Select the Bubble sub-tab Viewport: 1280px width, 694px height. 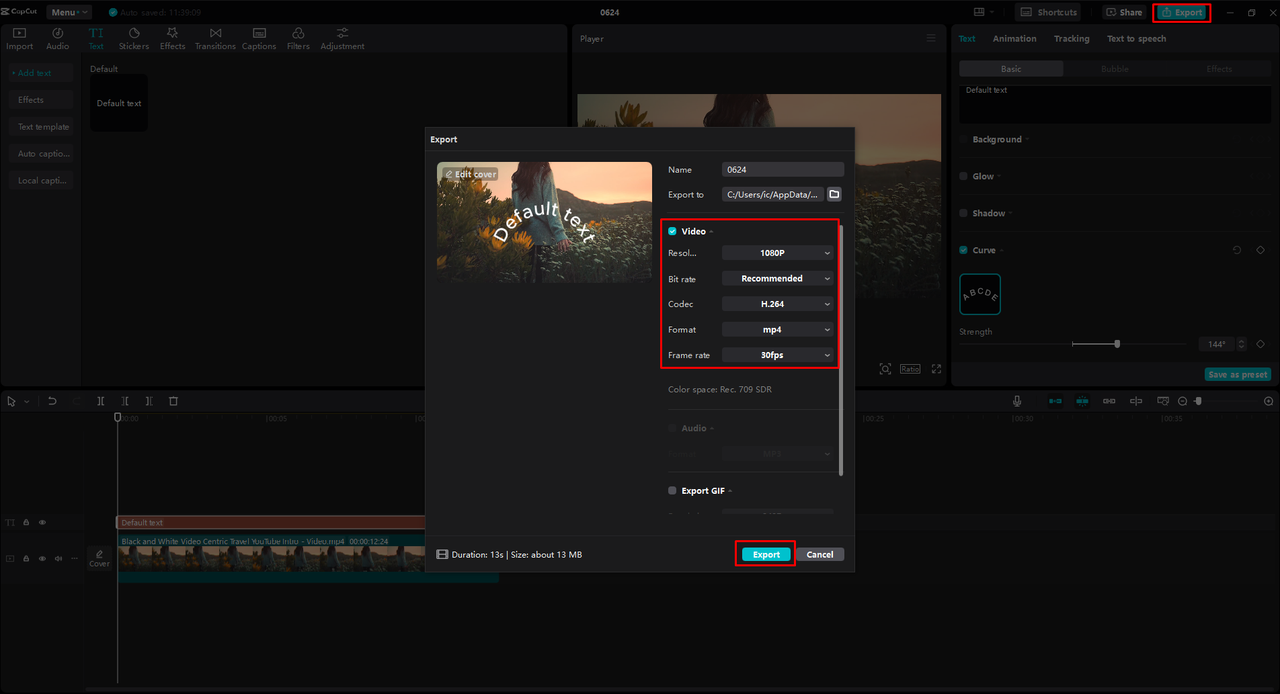coord(1114,69)
